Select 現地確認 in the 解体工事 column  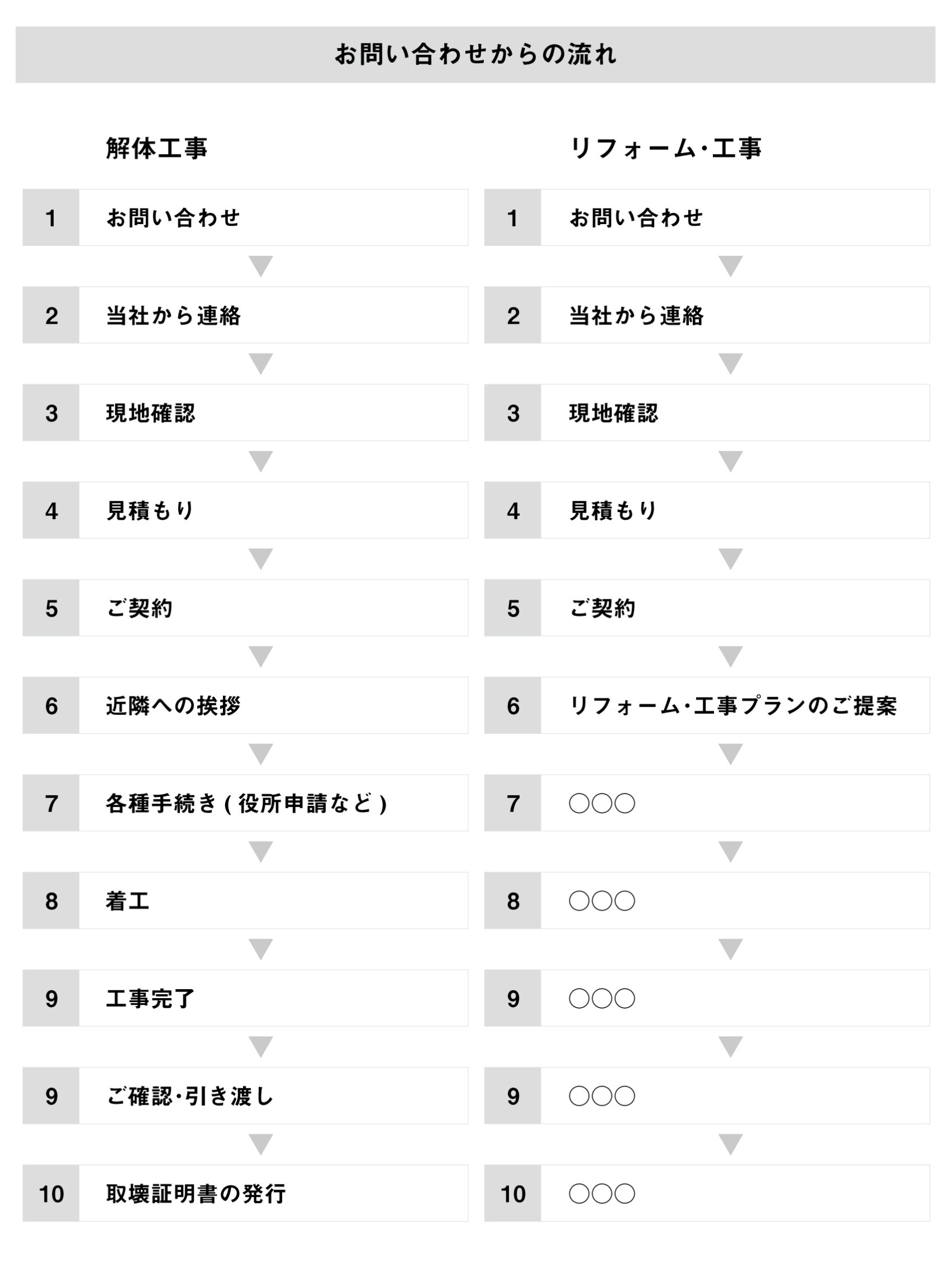tap(273, 413)
